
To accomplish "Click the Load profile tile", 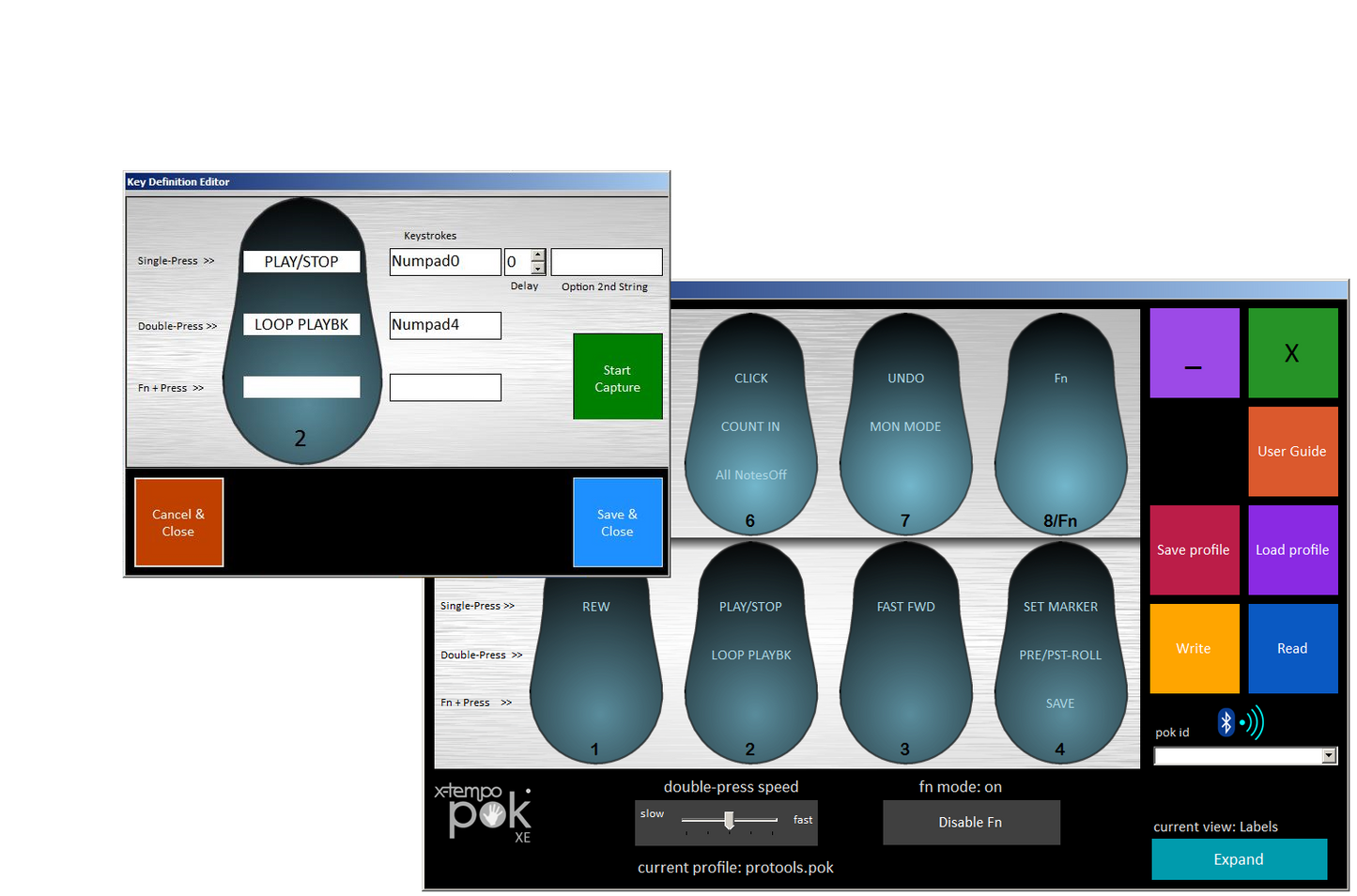I will point(1292,549).
